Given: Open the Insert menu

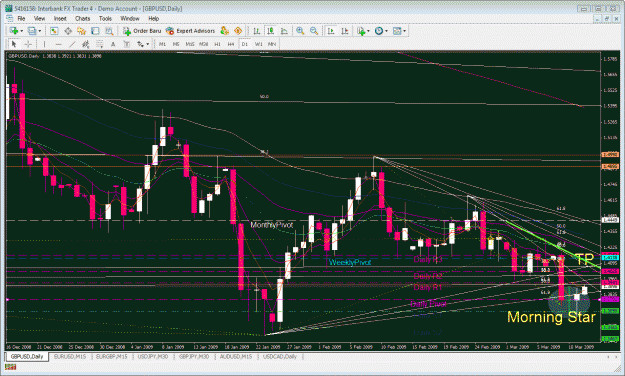Looking at the screenshot, I should tap(60, 18).
